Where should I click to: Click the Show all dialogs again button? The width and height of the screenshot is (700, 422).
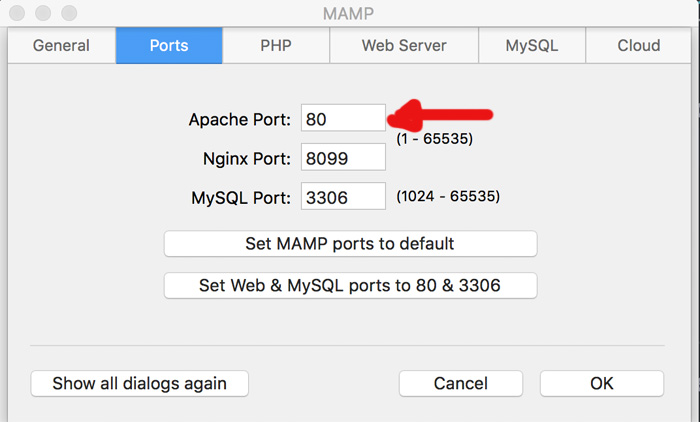pyautogui.click(x=139, y=383)
